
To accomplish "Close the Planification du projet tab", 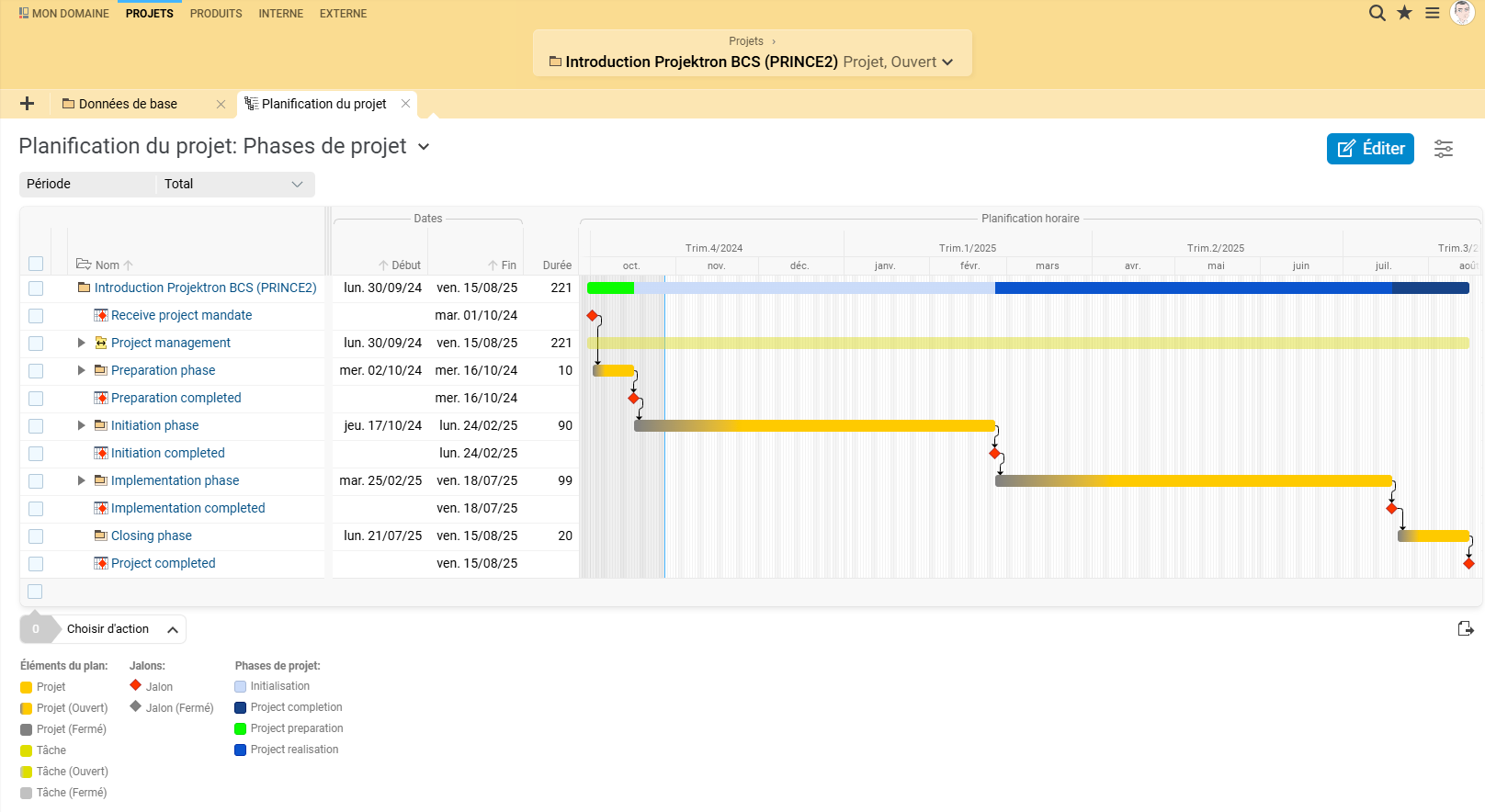I will 405,104.
